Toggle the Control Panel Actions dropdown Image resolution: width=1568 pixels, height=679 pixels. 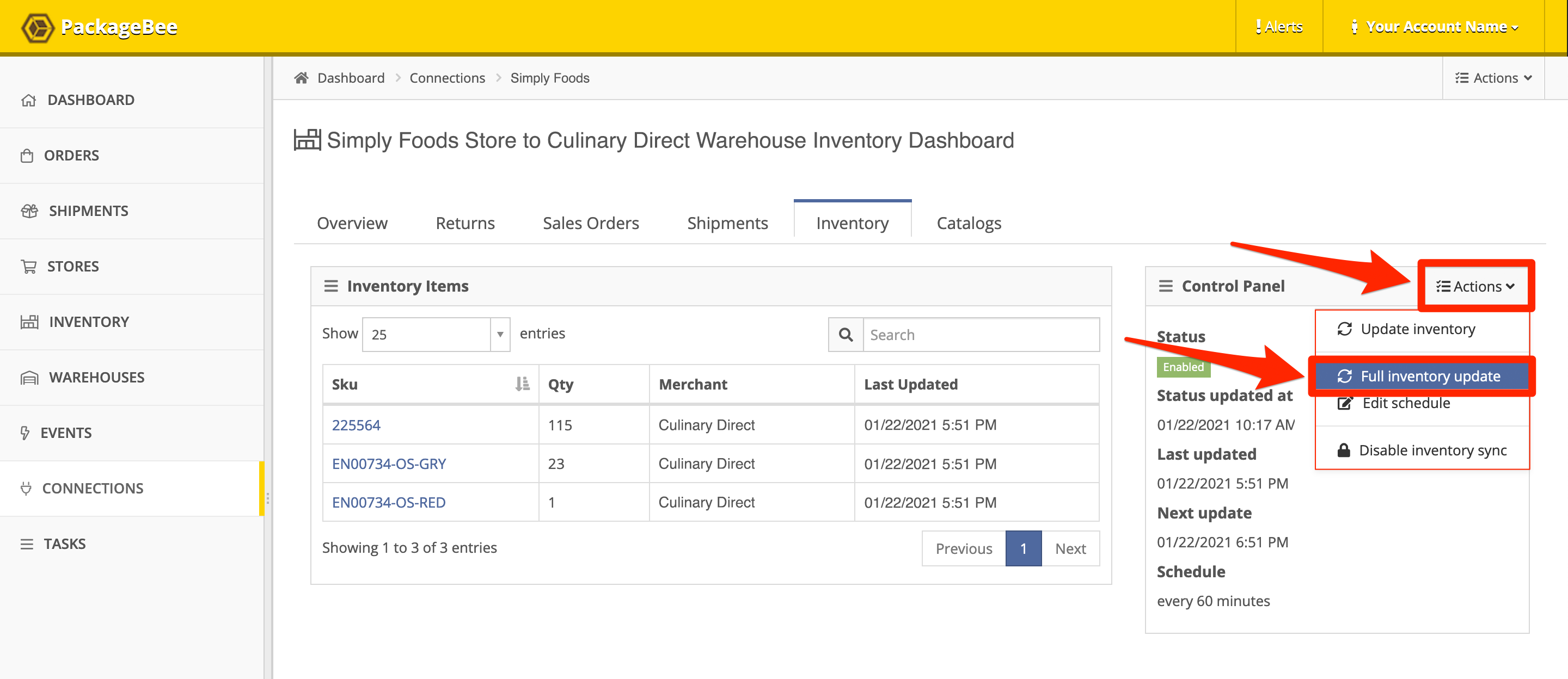pos(1475,286)
